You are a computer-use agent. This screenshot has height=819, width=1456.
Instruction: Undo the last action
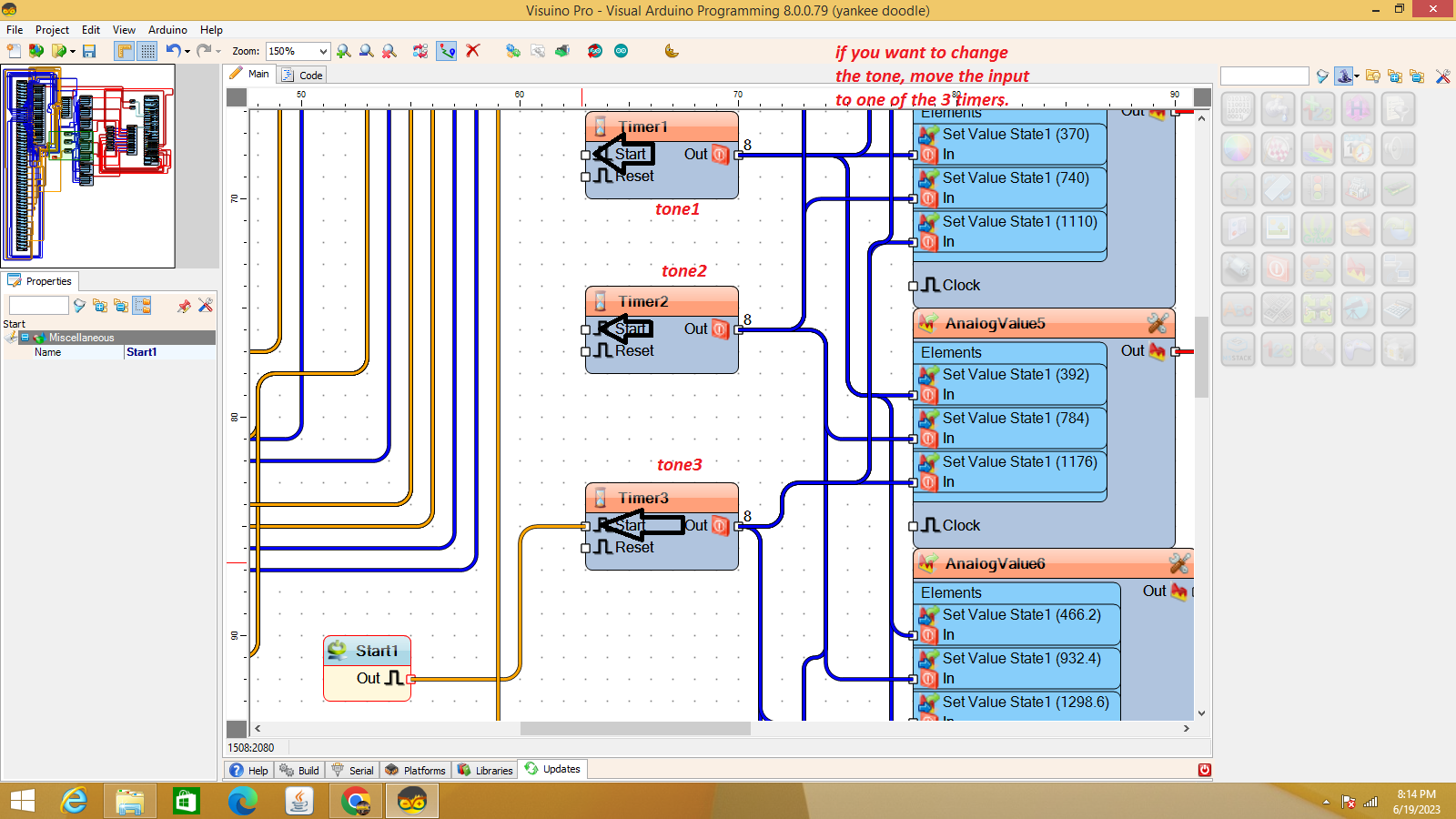tap(173, 51)
